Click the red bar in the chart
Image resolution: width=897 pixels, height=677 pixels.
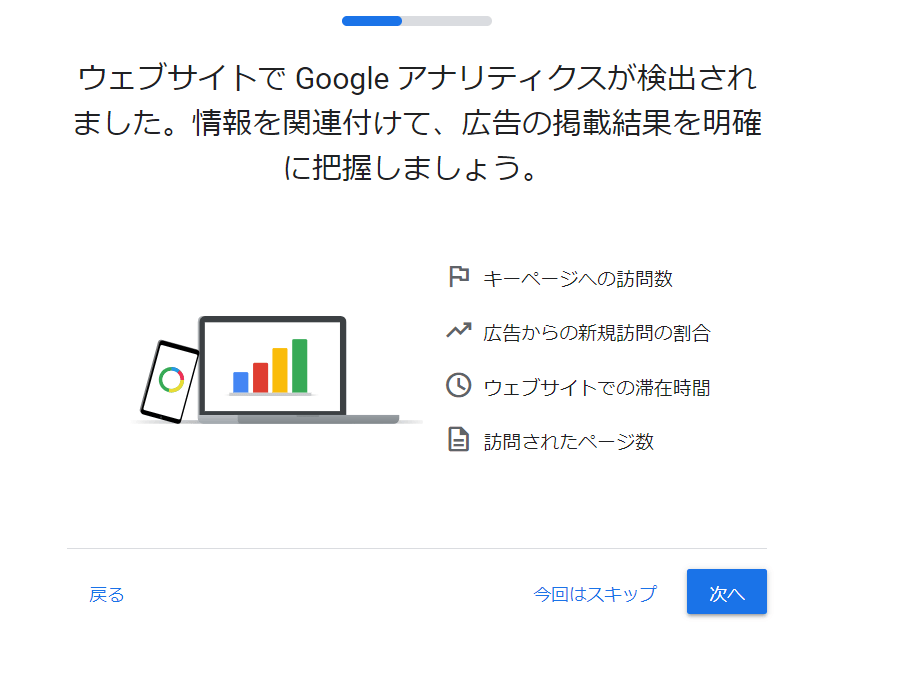click(260, 378)
